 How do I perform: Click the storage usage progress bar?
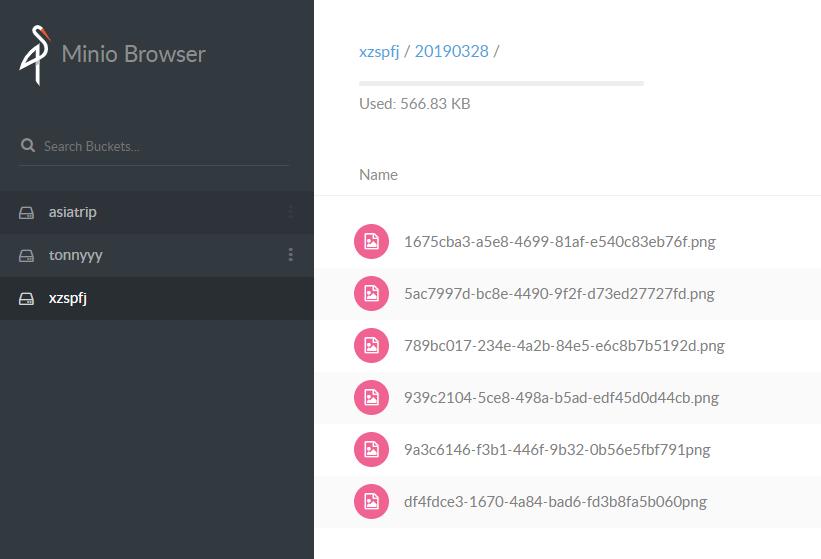point(501,83)
